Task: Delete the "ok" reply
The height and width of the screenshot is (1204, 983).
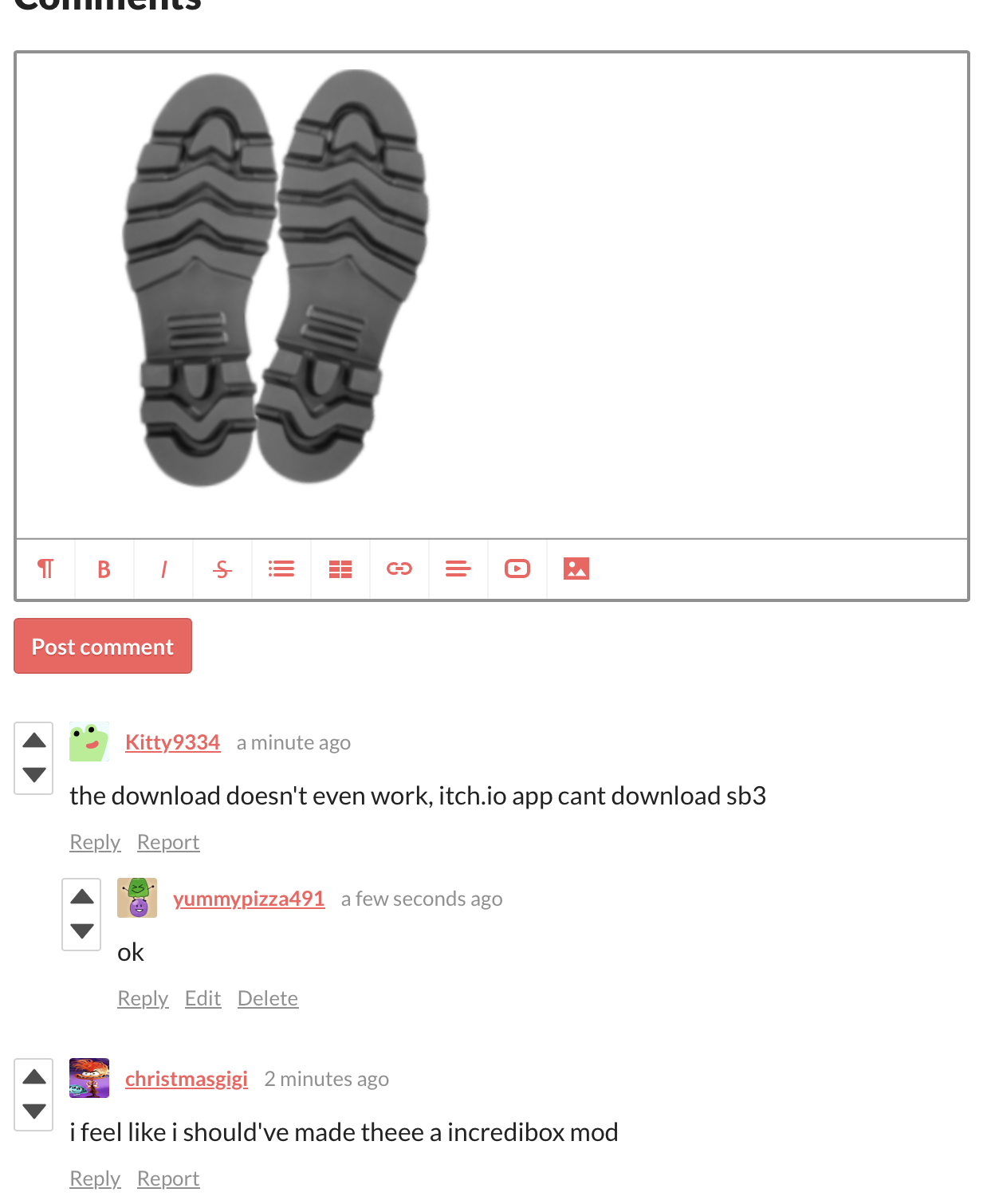Action: (268, 998)
